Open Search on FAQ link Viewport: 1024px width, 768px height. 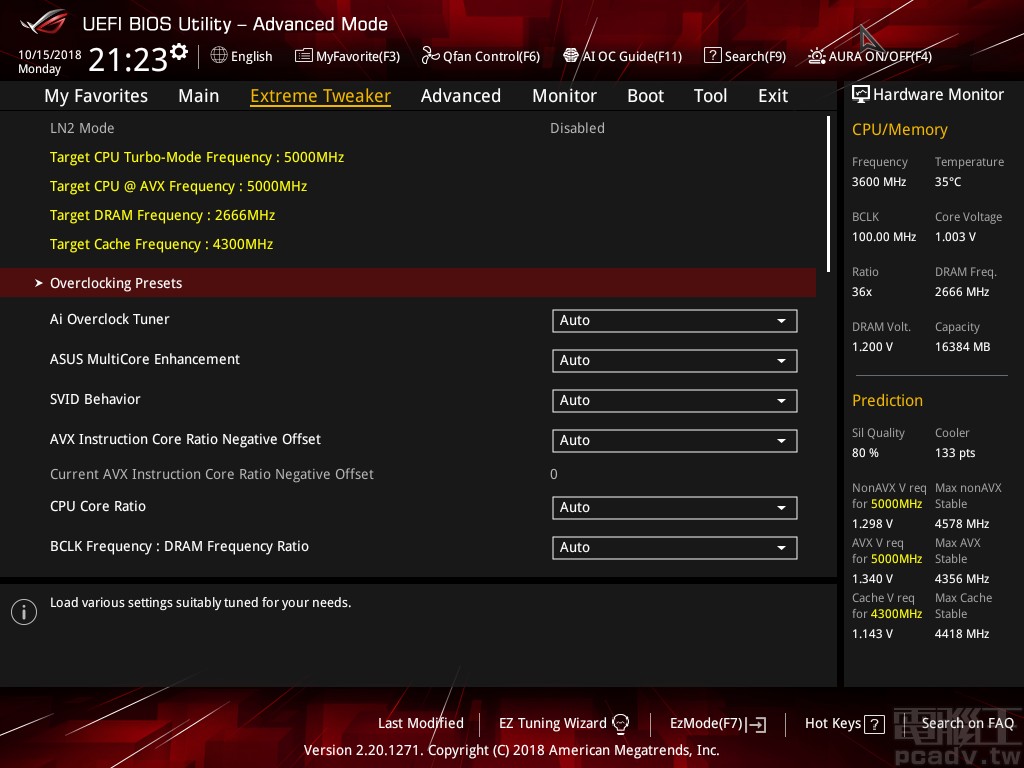(x=967, y=723)
